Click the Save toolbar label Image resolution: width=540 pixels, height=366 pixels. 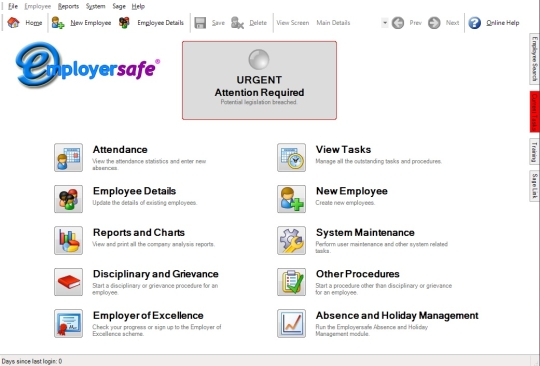coord(218,23)
